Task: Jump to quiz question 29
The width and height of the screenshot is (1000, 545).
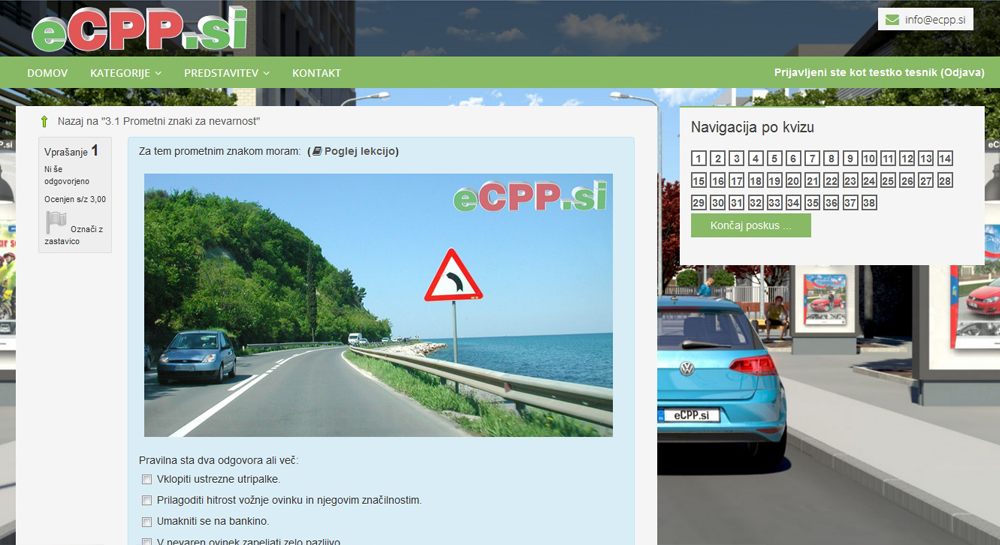Action: point(698,203)
